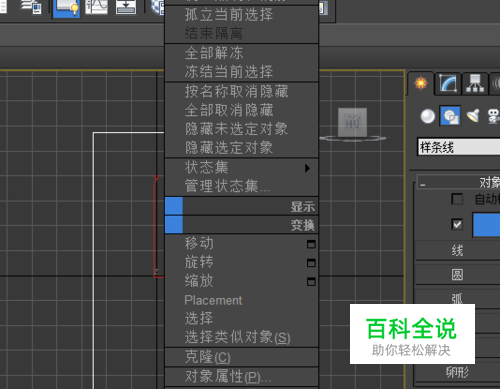Open Rotate (旋转) settings box icon
This screenshot has height=389, width=500.
click(311, 263)
